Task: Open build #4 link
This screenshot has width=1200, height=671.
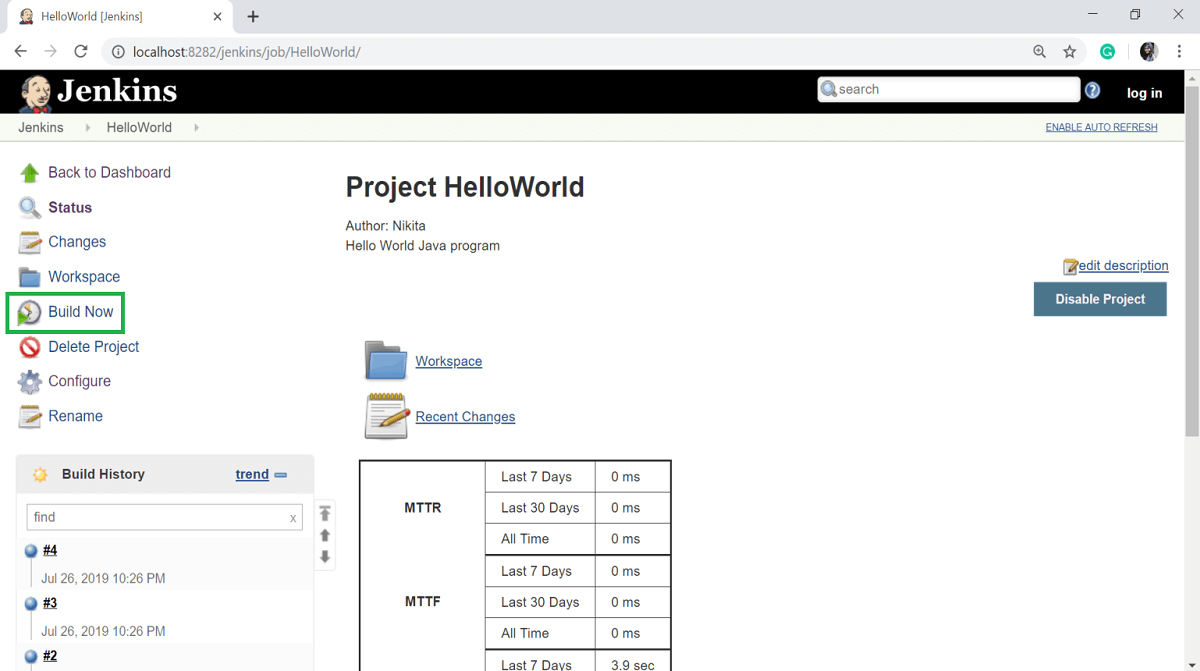Action: pos(50,551)
